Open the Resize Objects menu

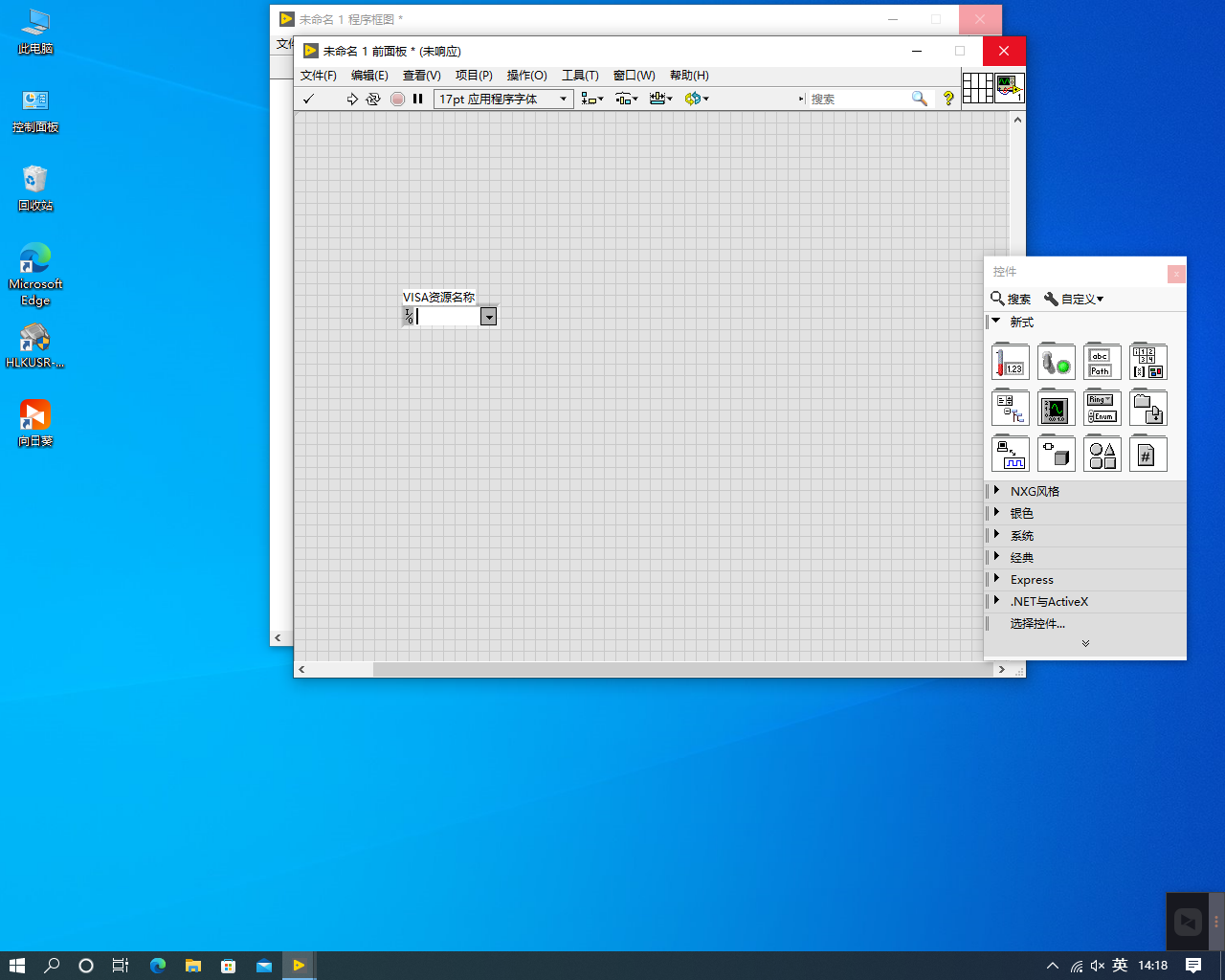coord(660,99)
